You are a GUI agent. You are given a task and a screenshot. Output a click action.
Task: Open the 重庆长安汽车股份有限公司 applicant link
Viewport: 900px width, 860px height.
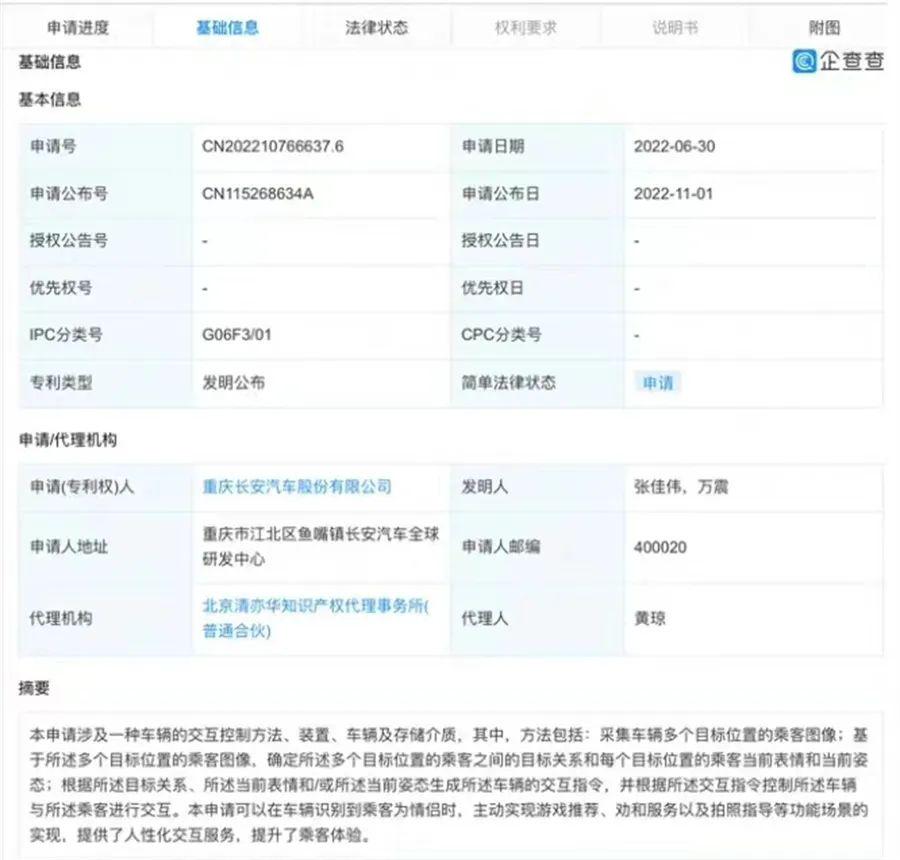click(x=297, y=487)
